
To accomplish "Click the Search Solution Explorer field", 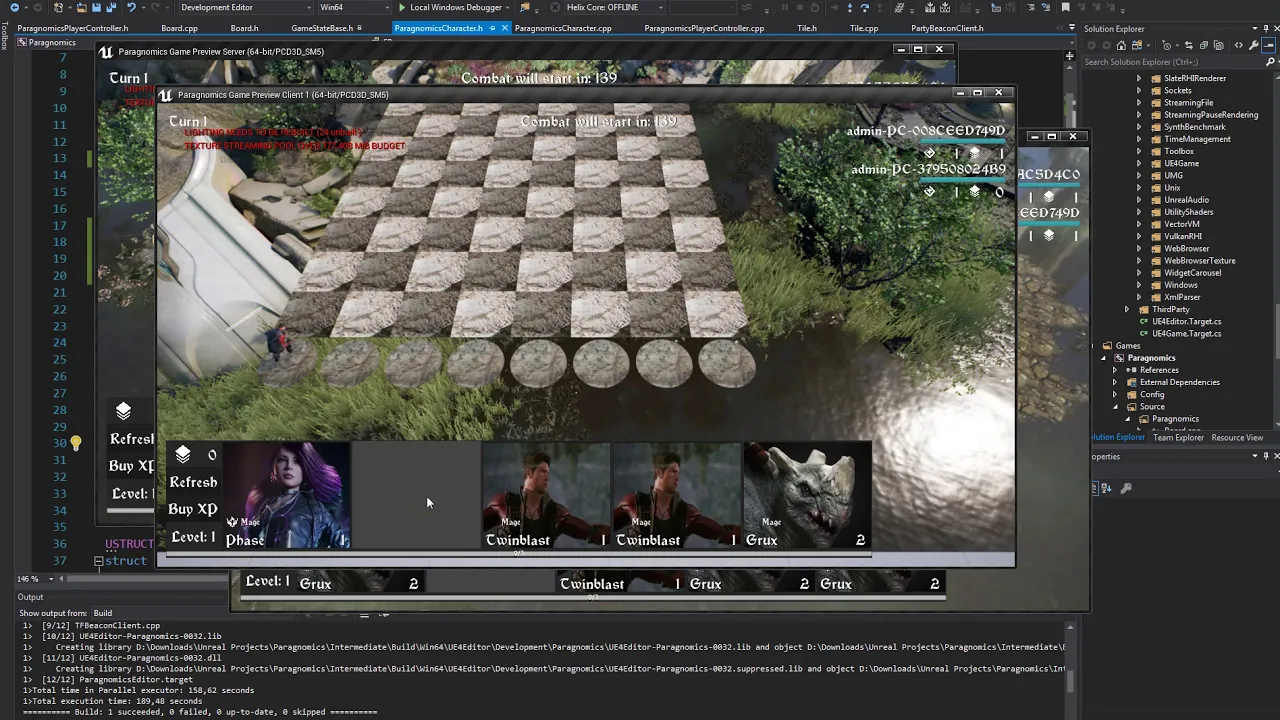I will pyautogui.click(x=1172, y=62).
